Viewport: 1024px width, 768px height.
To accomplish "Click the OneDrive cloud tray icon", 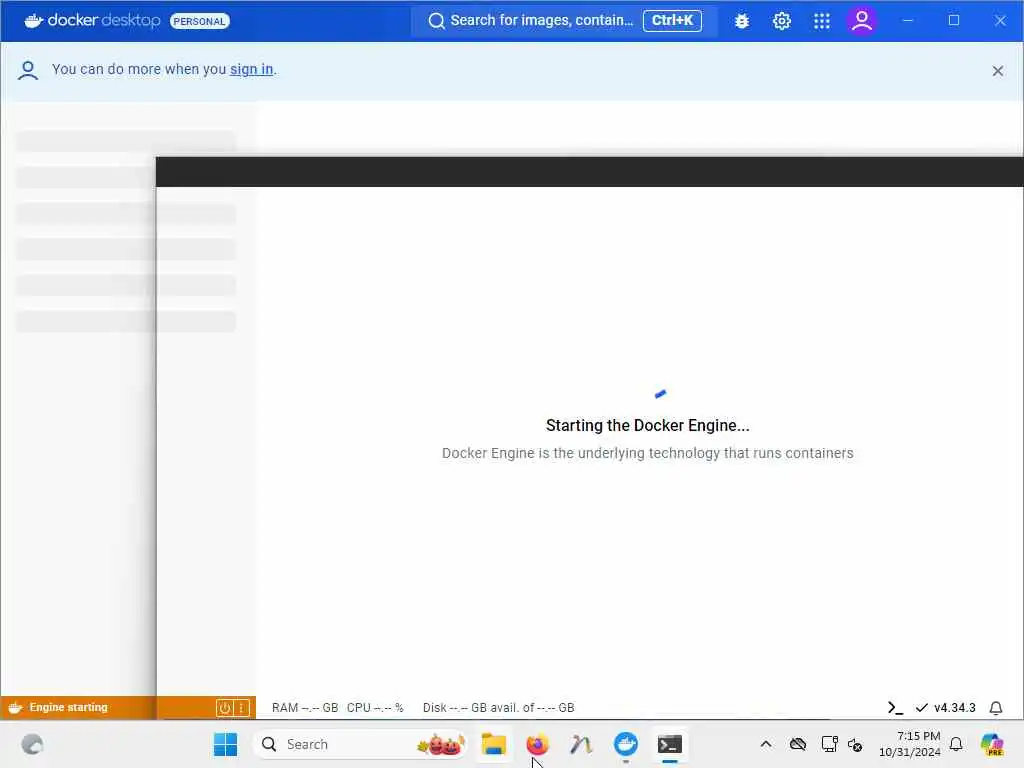I will click(797, 744).
